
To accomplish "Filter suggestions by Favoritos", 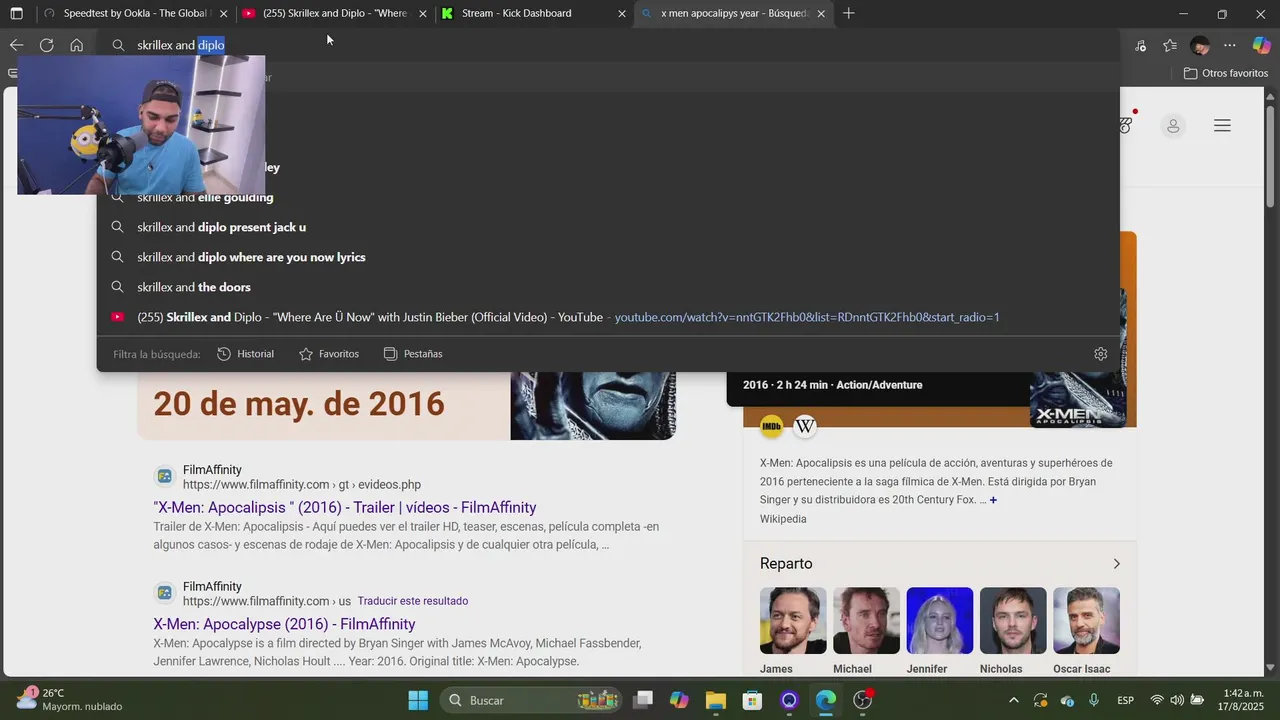I will (329, 354).
